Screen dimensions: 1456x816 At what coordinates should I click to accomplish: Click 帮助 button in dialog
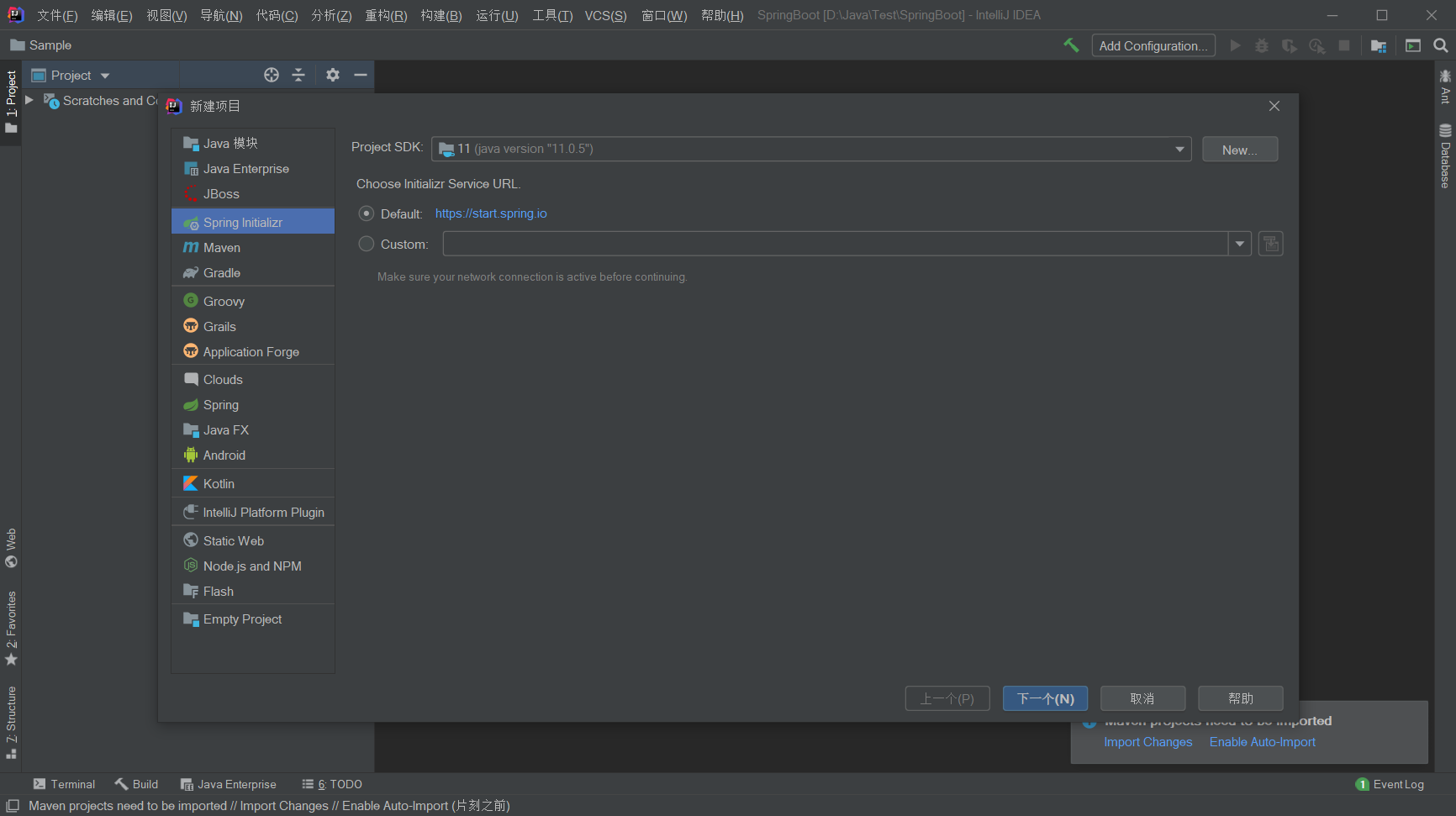tap(1241, 698)
